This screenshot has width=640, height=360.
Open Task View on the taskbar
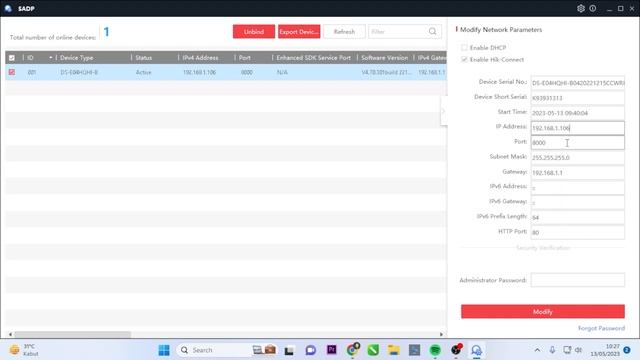coord(289,350)
